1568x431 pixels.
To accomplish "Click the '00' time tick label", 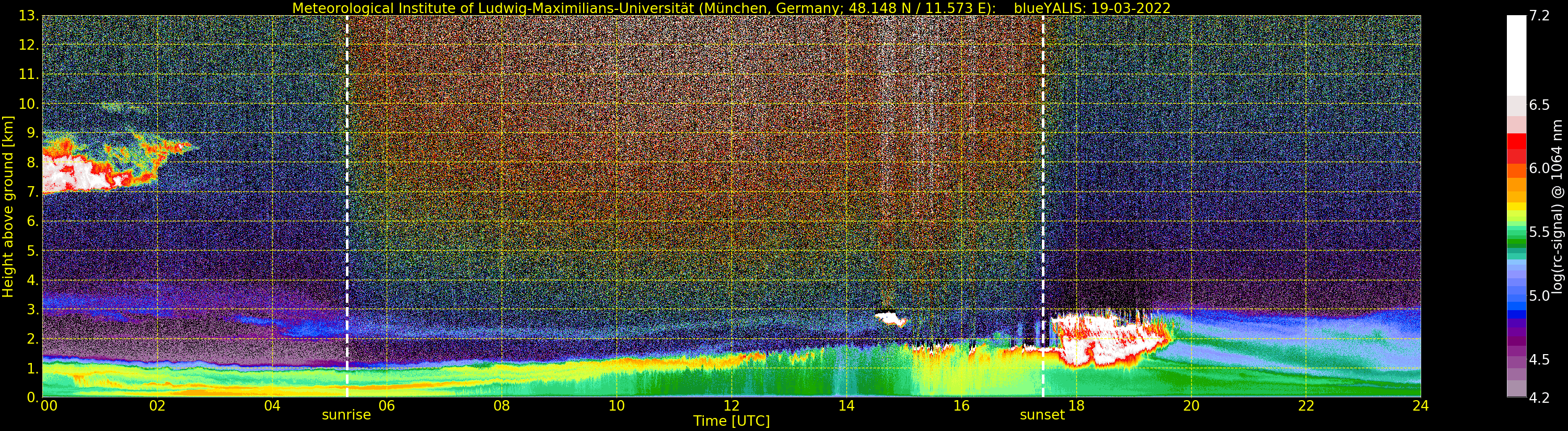I will click(x=49, y=406).
